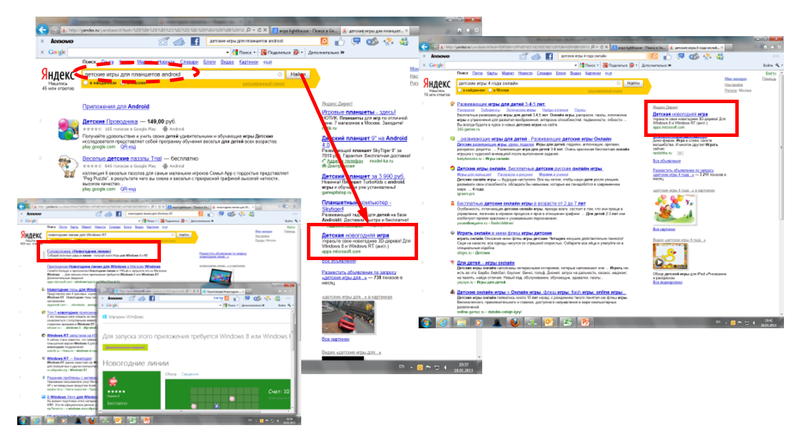Image resolution: width=800 pixels, height=448 pixels.
Task: Open 'Веселые детские пазлы Trial' link
Action: (x=122, y=159)
